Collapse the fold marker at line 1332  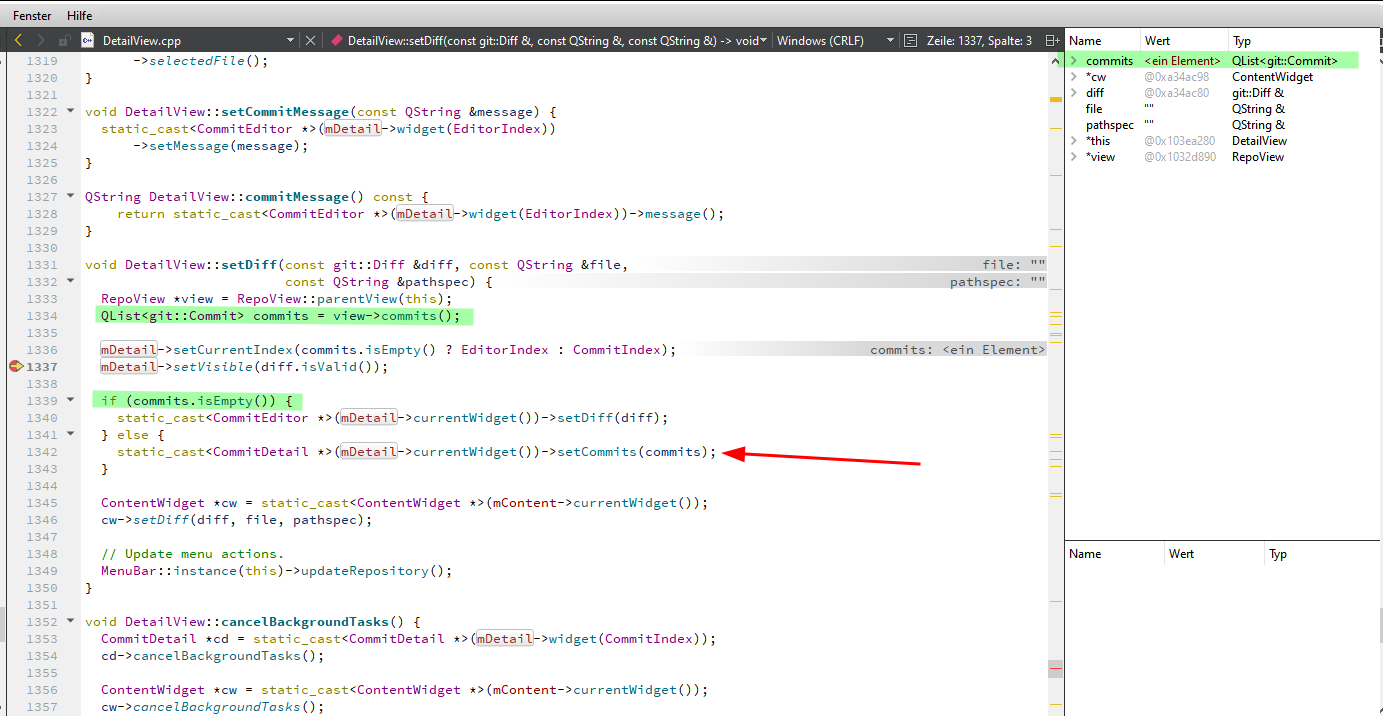point(70,281)
